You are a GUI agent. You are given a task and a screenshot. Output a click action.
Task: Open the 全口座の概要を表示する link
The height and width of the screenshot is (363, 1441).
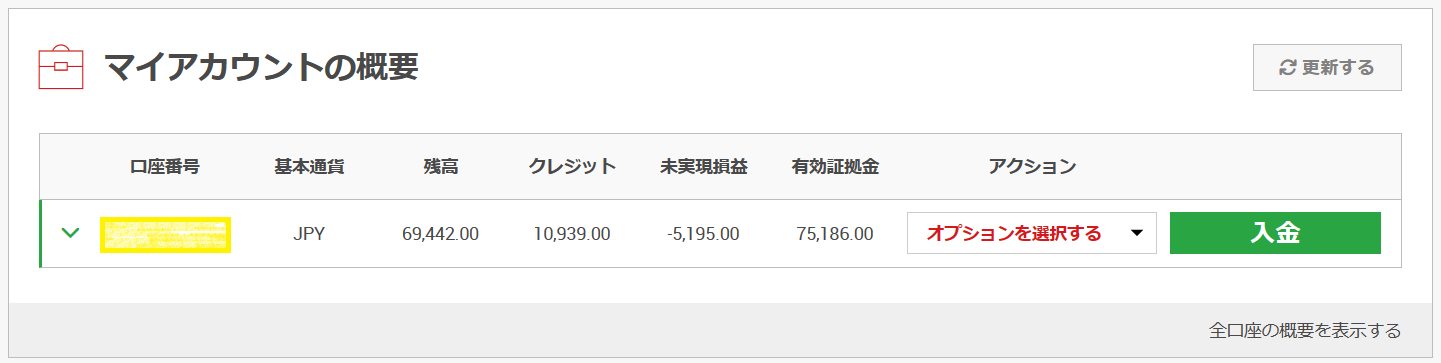click(1304, 330)
